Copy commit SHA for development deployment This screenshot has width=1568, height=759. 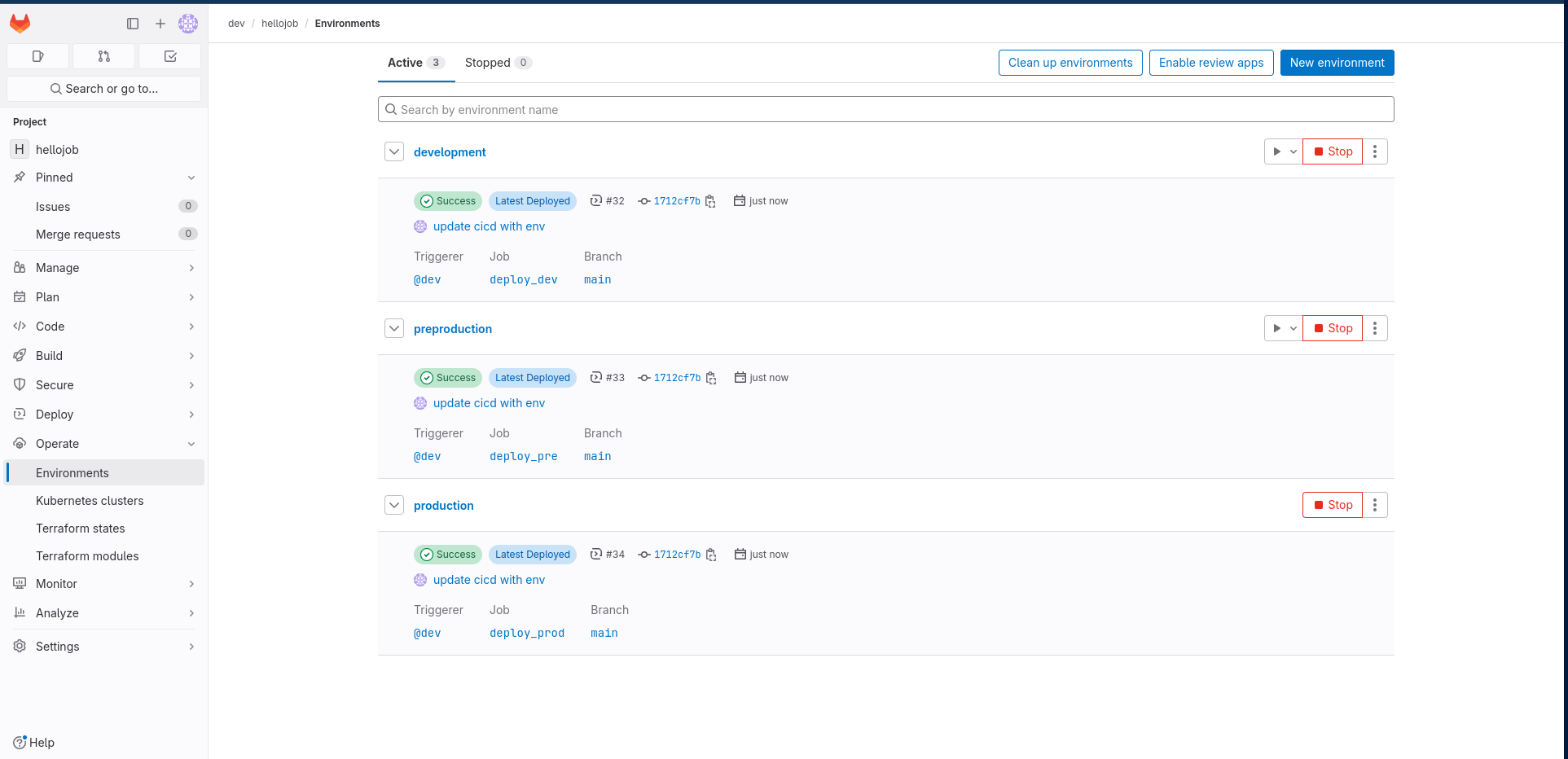coord(710,201)
